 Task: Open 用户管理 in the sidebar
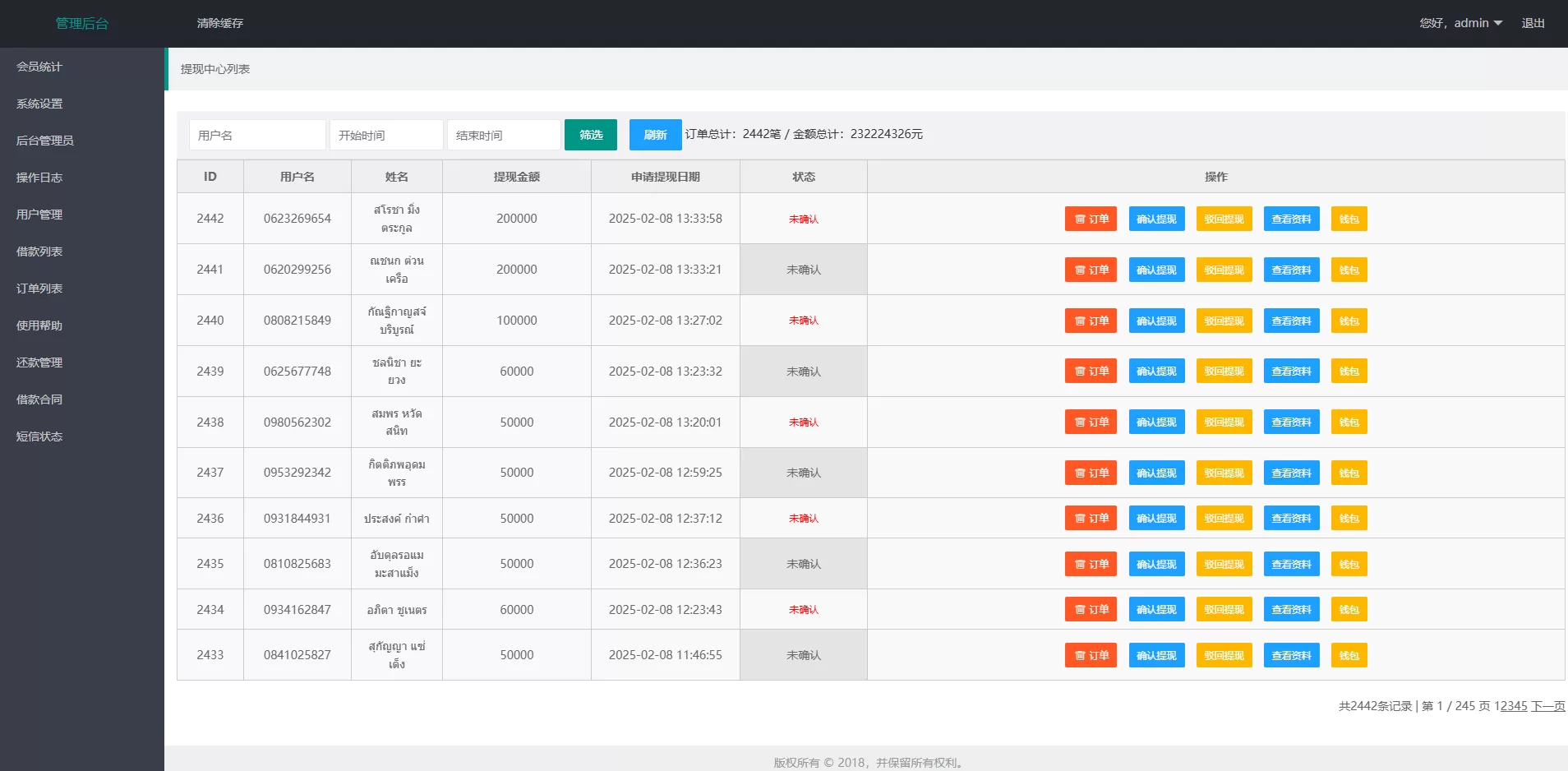coord(39,215)
